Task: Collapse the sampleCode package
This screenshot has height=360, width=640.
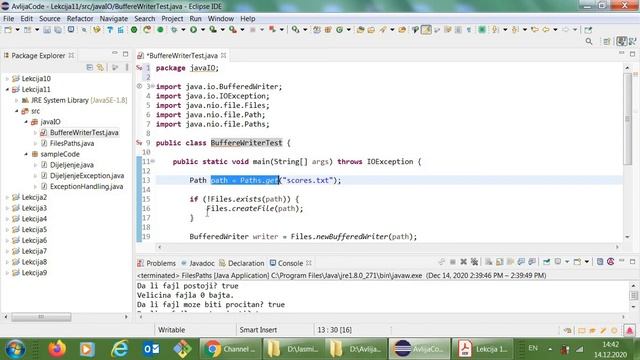Action: coord(26,154)
